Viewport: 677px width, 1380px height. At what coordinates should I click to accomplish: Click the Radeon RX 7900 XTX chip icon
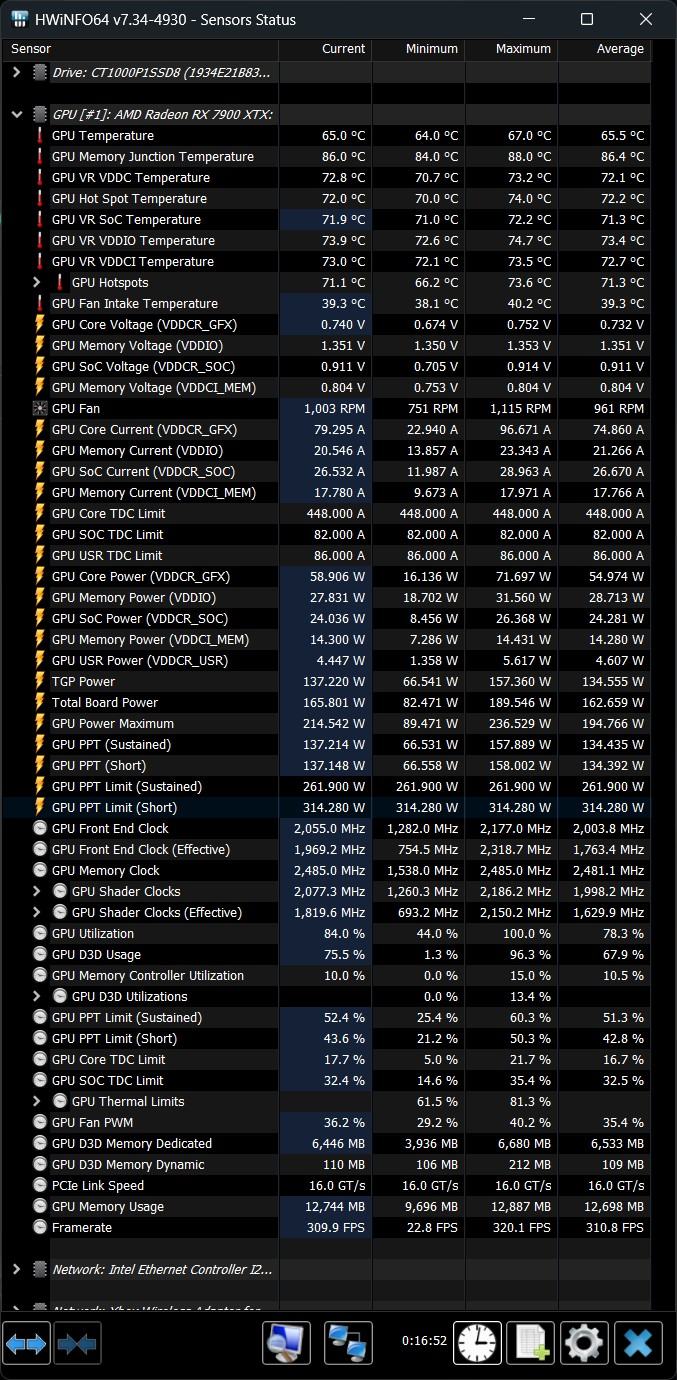tap(40, 114)
